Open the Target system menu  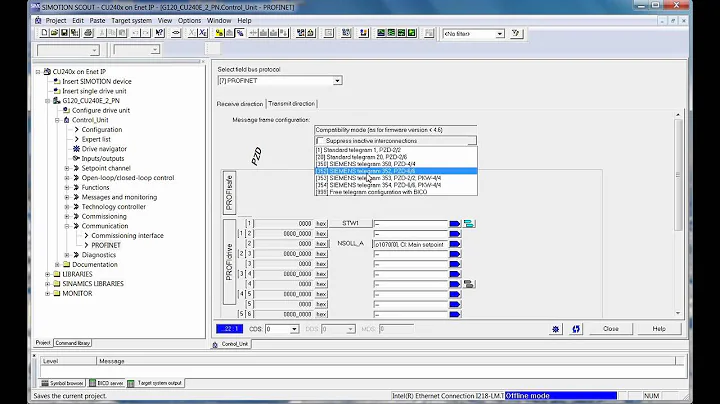coord(131,21)
